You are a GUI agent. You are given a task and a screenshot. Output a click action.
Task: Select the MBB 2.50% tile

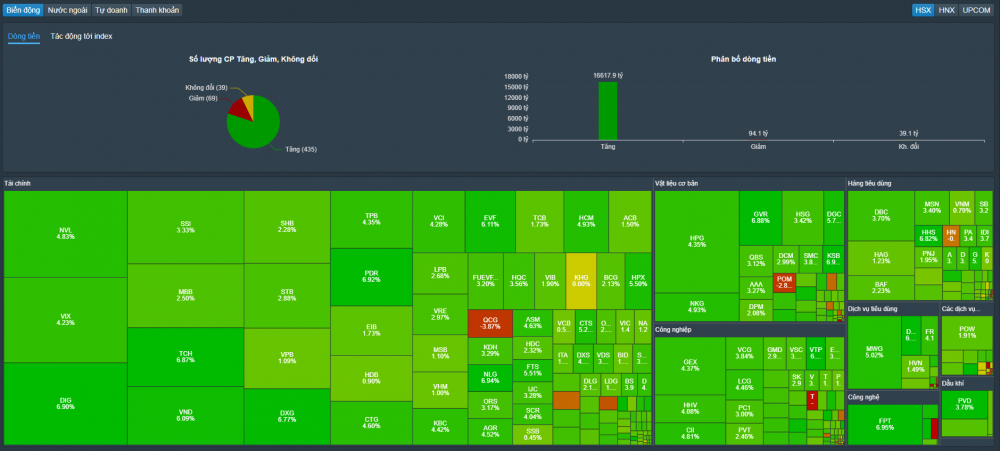pos(186,295)
